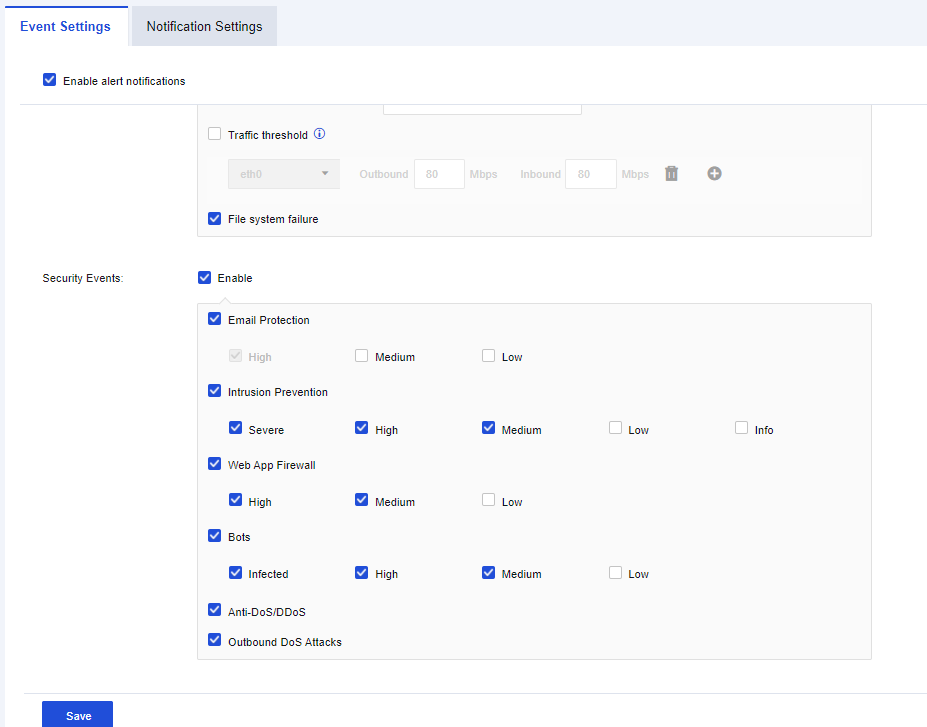Image resolution: width=927 pixels, height=727 pixels.
Task: Click the trash icon to delete threshold row
Action: (x=672, y=174)
